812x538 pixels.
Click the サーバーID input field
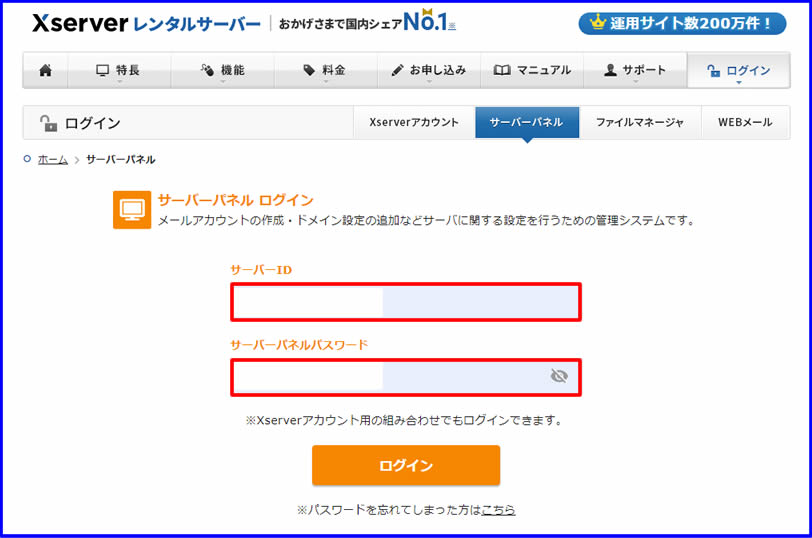point(406,302)
